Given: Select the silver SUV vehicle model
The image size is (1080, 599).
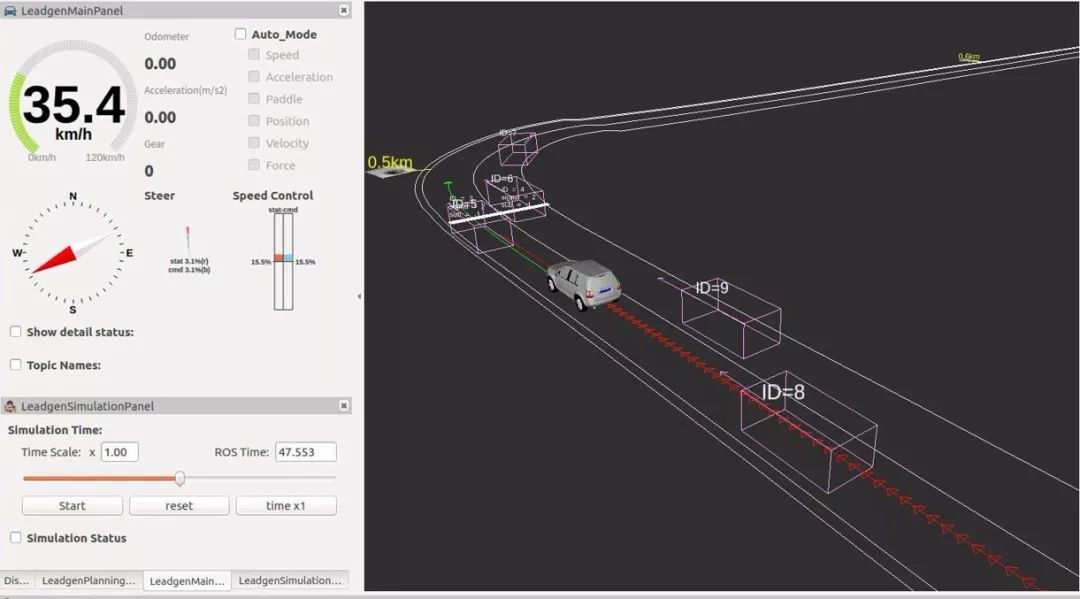Looking at the screenshot, I should (584, 285).
